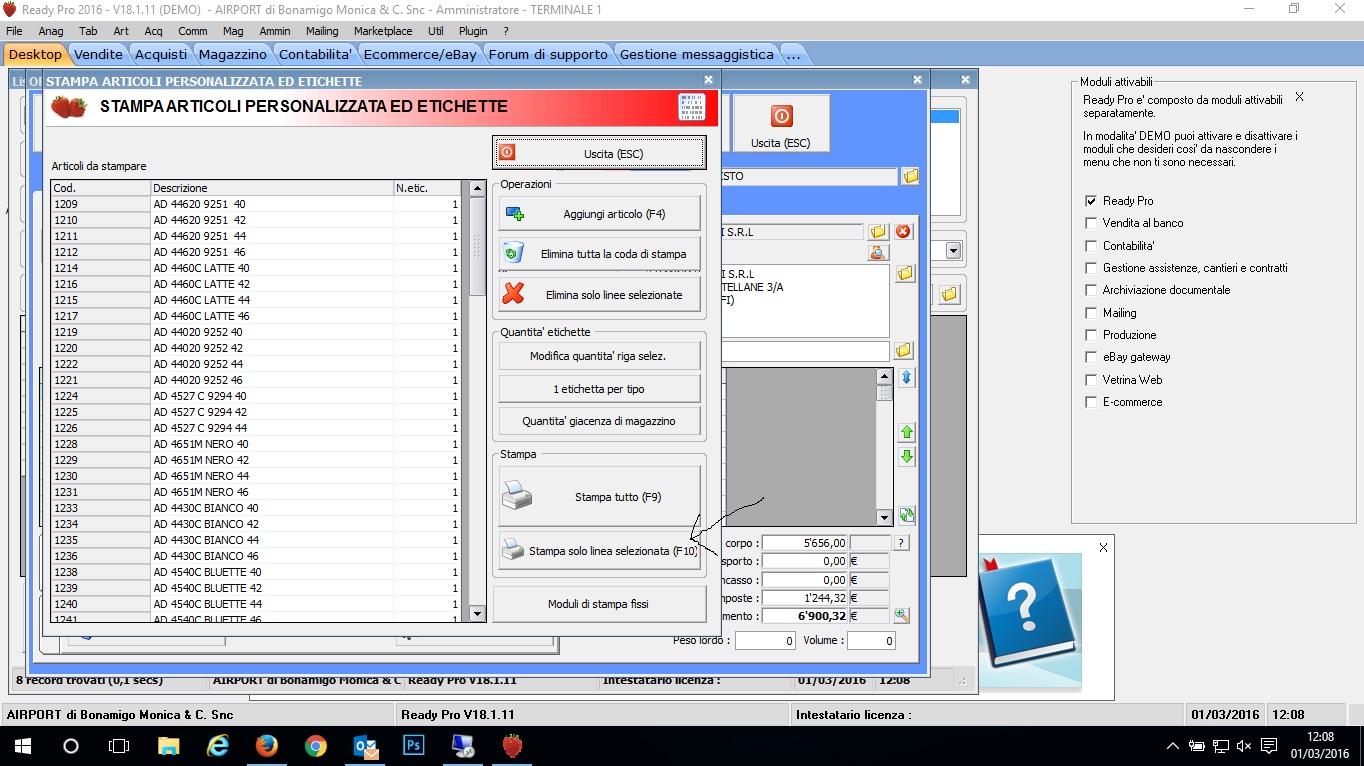Exit the label print dialog via Uscita (ESC)
Viewport: 1364px width, 766px height.
pyautogui.click(x=599, y=153)
